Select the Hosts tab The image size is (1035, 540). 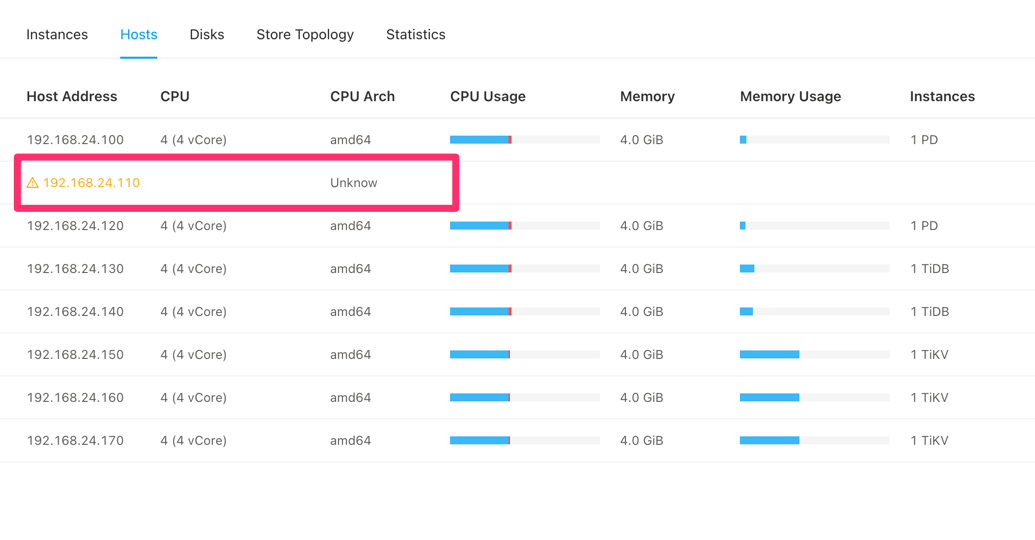[138, 34]
